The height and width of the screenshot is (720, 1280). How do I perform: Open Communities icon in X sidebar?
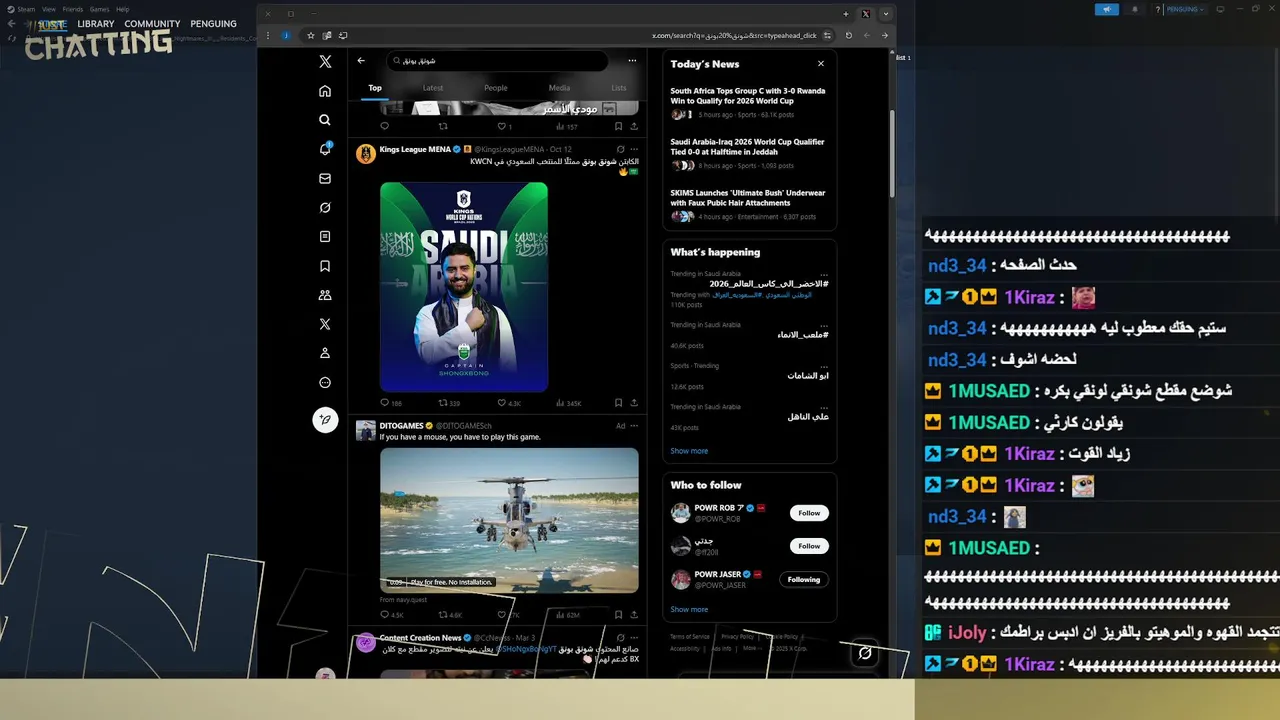coord(325,295)
